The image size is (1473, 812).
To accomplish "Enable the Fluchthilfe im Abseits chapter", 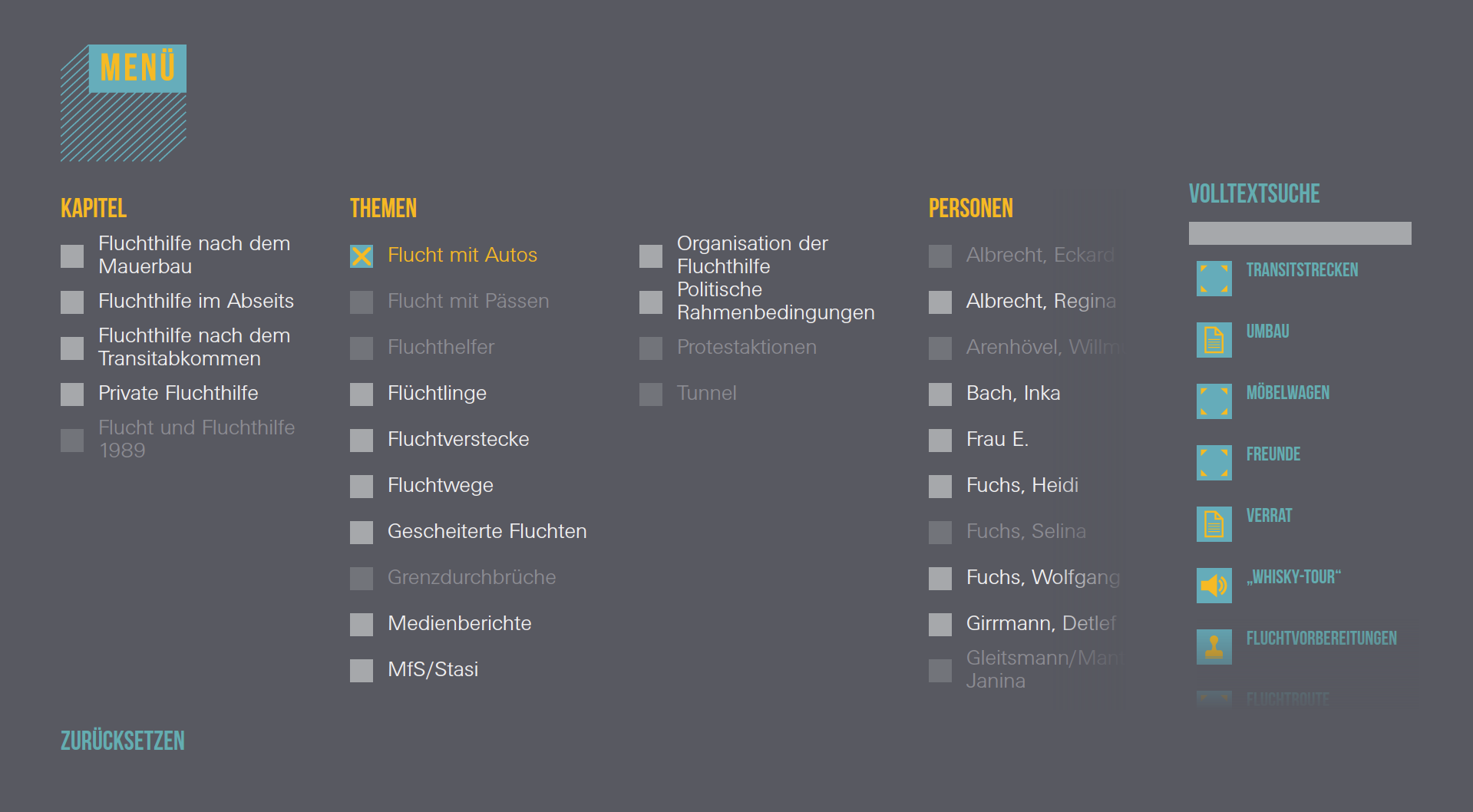I will tap(72, 302).
